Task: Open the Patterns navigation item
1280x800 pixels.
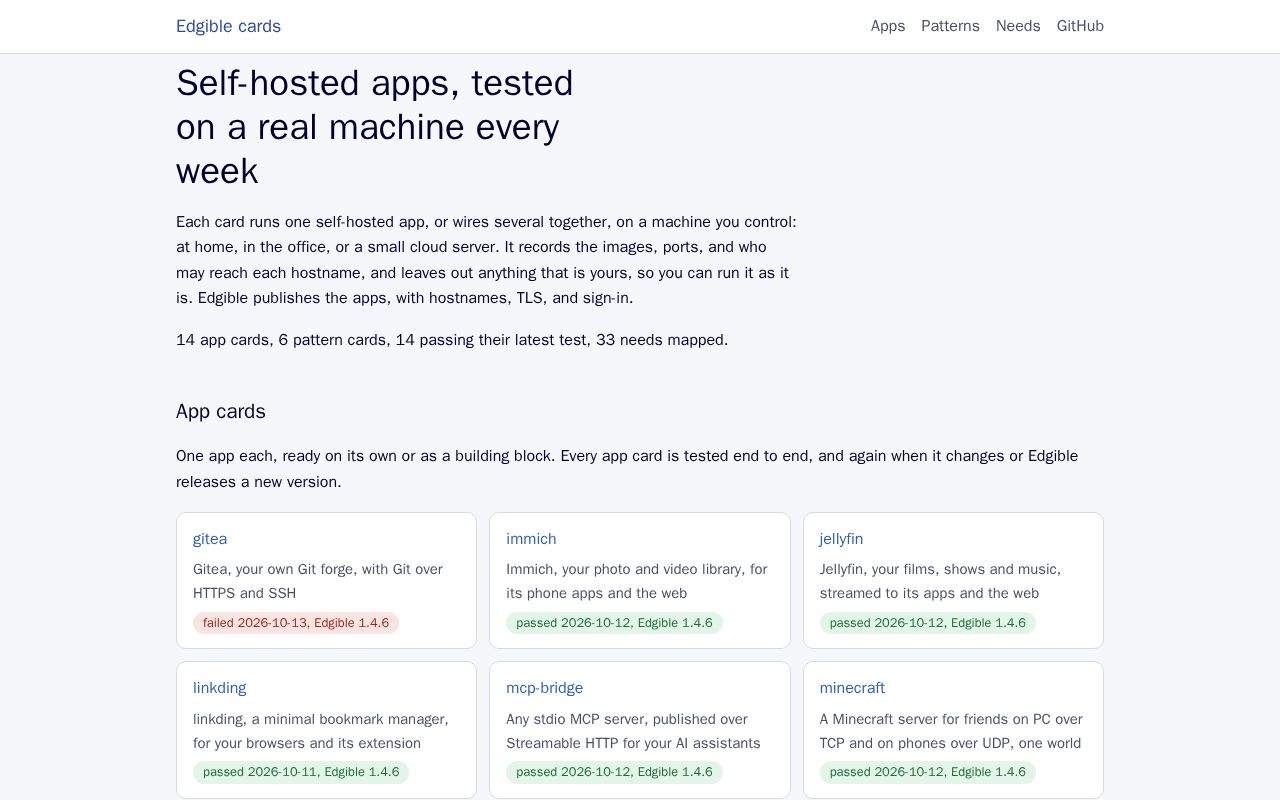Action: click(x=950, y=26)
